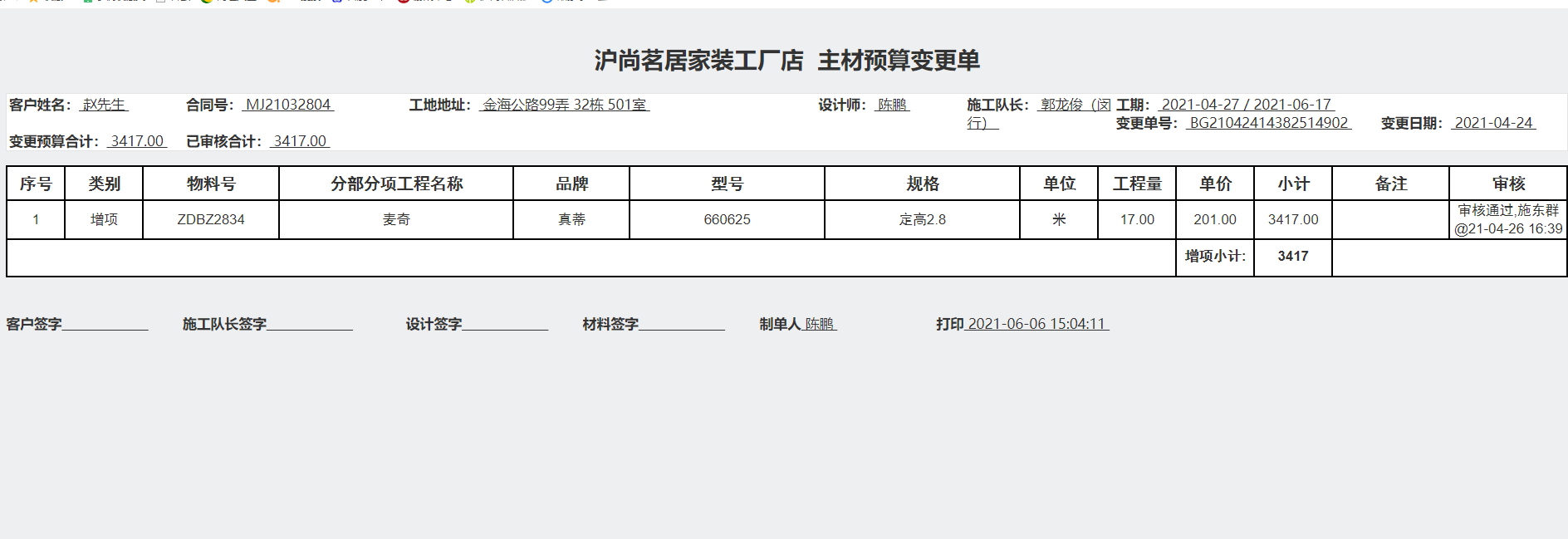Click change order number BG21042414382514902
Image resolution: width=1568 pixels, height=539 pixels.
1268,123
